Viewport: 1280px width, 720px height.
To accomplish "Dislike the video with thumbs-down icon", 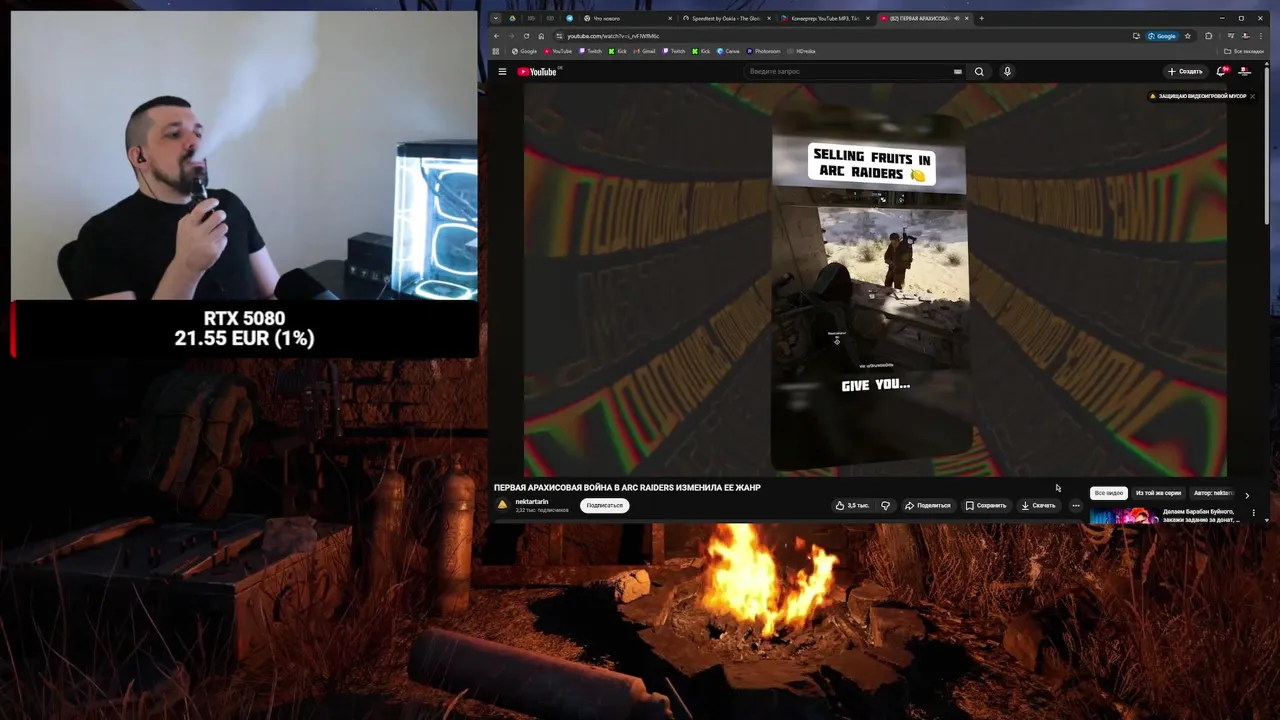I will pyautogui.click(x=885, y=505).
